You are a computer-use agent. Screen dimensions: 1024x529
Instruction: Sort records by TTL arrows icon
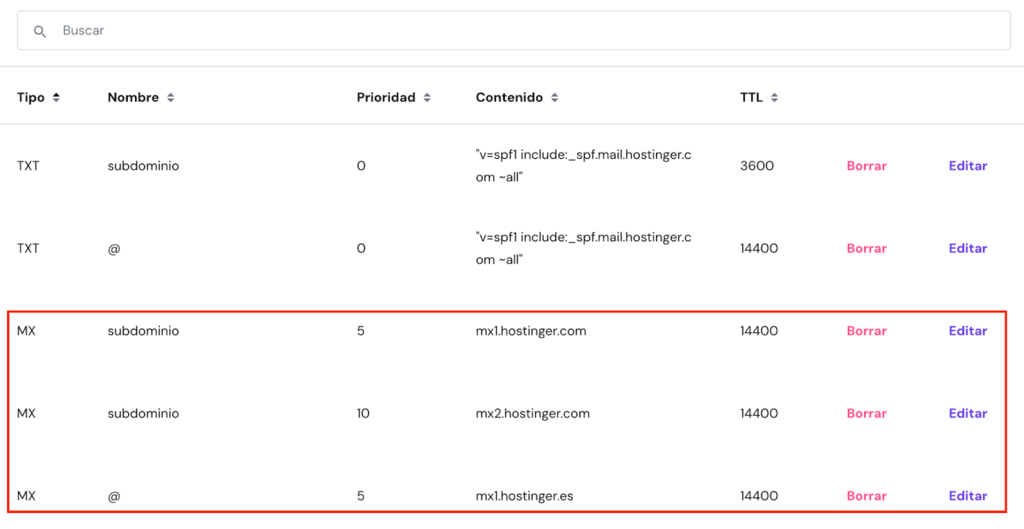pos(775,98)
